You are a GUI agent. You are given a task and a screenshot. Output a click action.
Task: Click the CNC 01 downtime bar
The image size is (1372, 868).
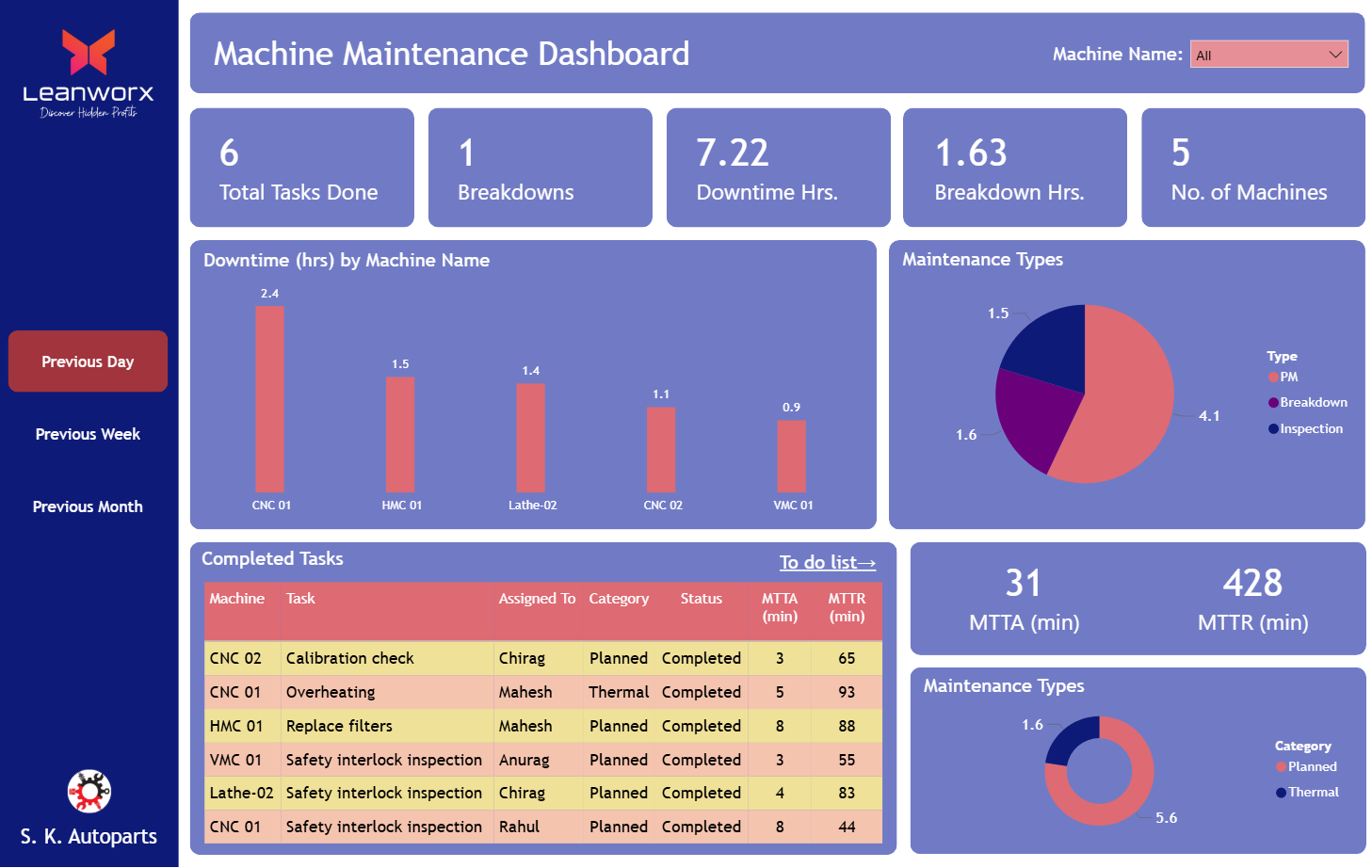click(270, 399)
